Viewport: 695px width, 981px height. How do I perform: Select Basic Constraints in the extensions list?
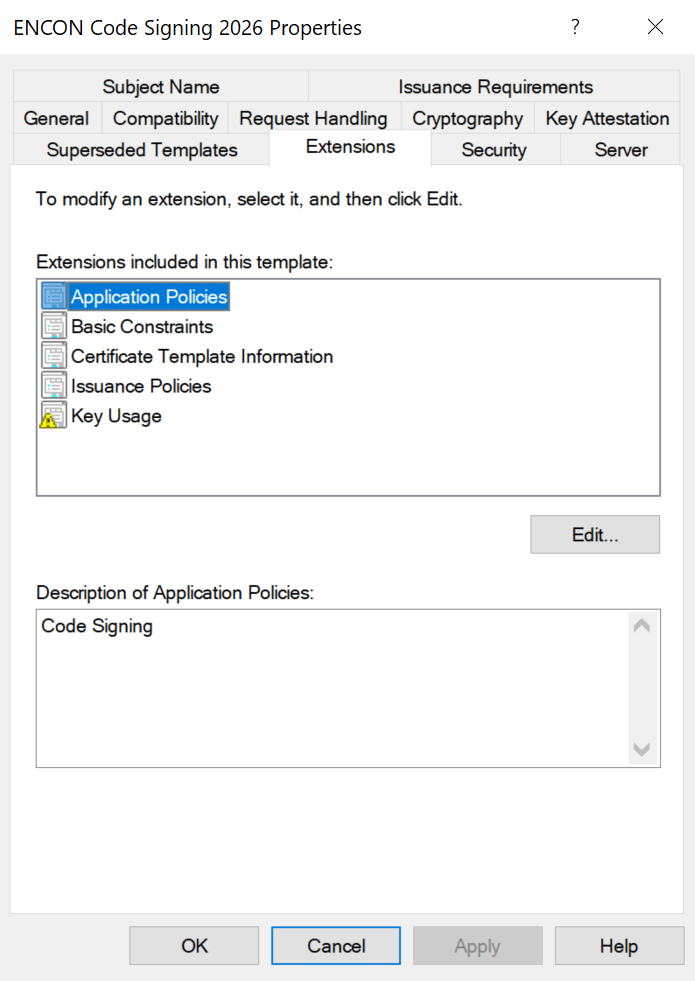pyautogui.click(x=142, y=327)
